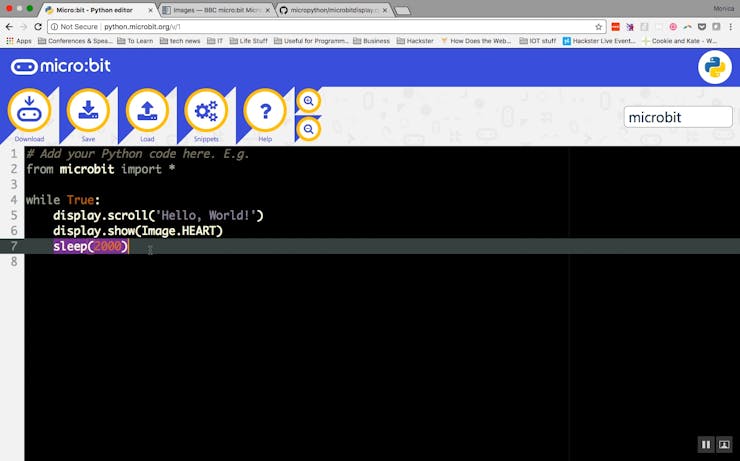This screenshot has width=740, height=461.
Task: Click line number 3 in gutter
Action: (x=14, y=184)
